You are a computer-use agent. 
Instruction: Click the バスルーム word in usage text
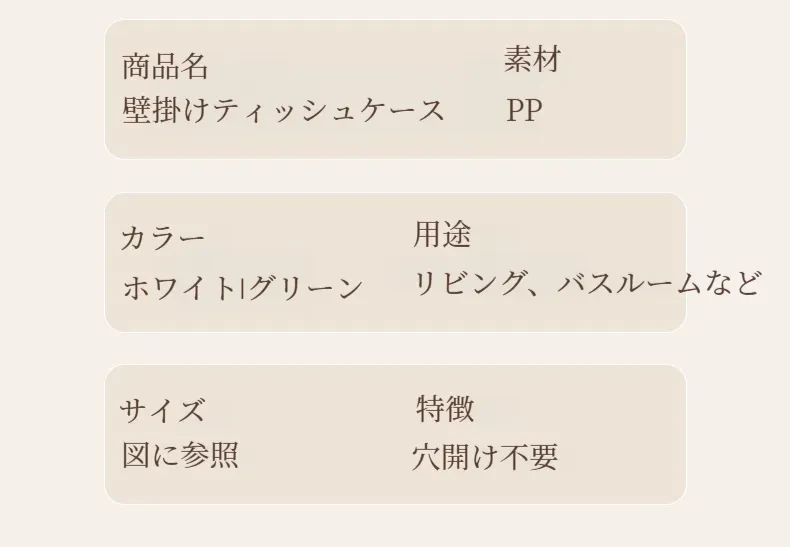629,283
